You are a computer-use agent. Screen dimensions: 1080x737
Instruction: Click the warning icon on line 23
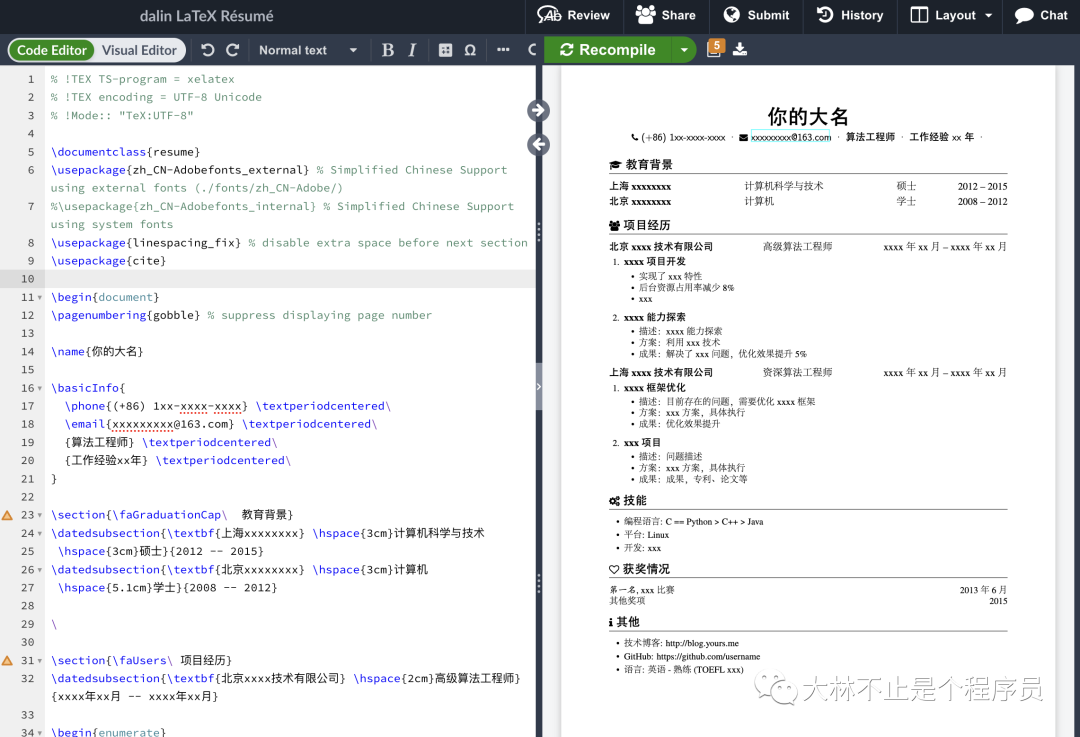click(x=8, y=515)
